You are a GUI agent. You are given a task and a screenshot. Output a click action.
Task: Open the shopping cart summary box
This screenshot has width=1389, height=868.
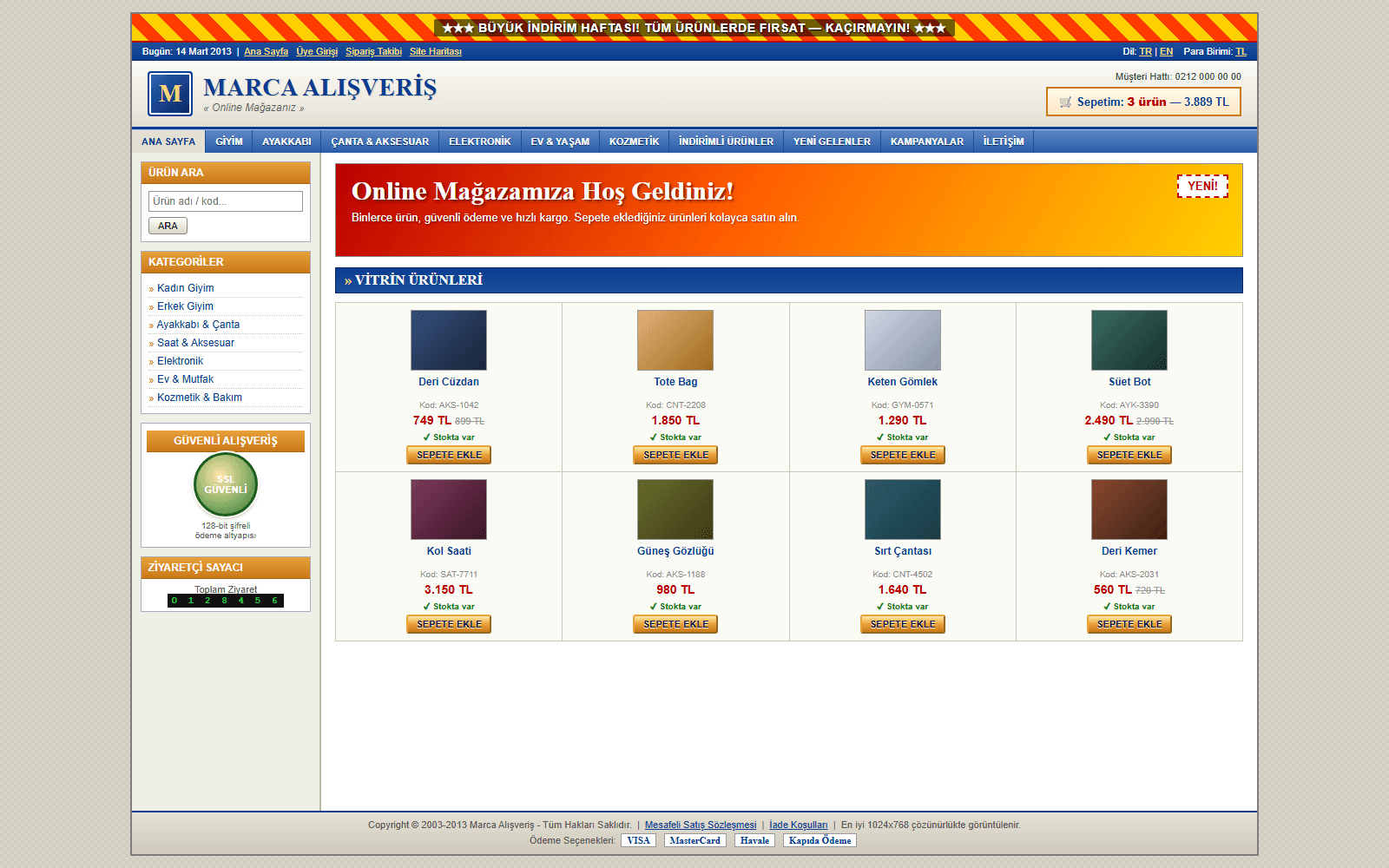coord(1143,102)
